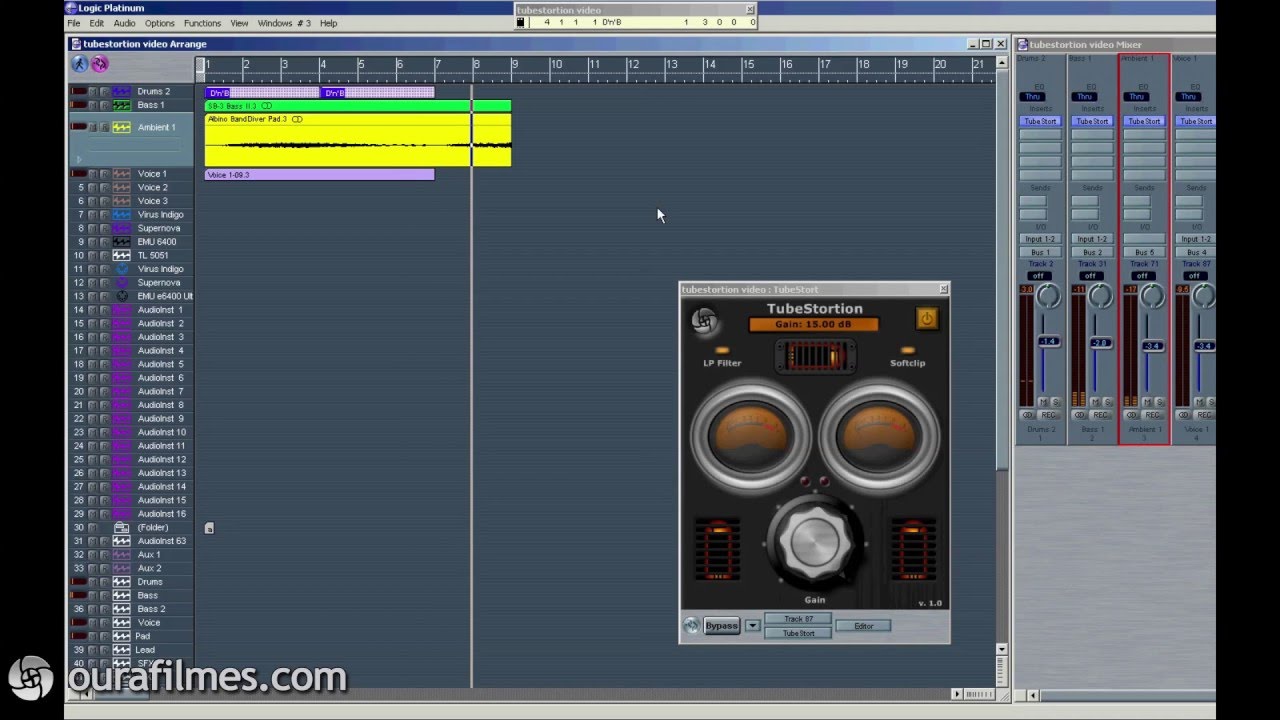Image resolution: width=1280 pixels, height=720 pixels.
Task: Open the Tube Stort insert on Drums 2
Action: click(1040, 121)
